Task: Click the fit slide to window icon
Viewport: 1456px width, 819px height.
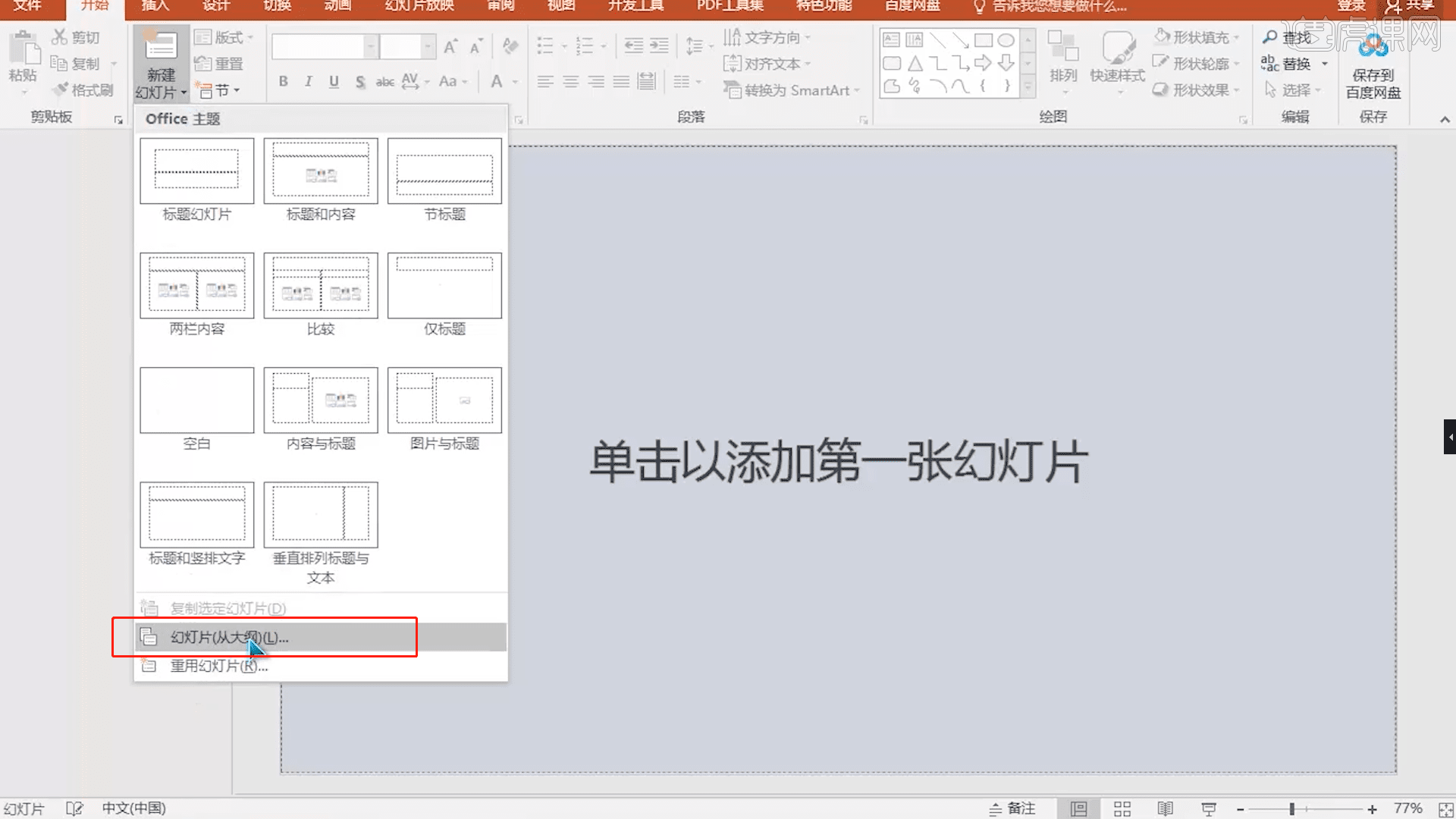Action: pos(1445,810)
